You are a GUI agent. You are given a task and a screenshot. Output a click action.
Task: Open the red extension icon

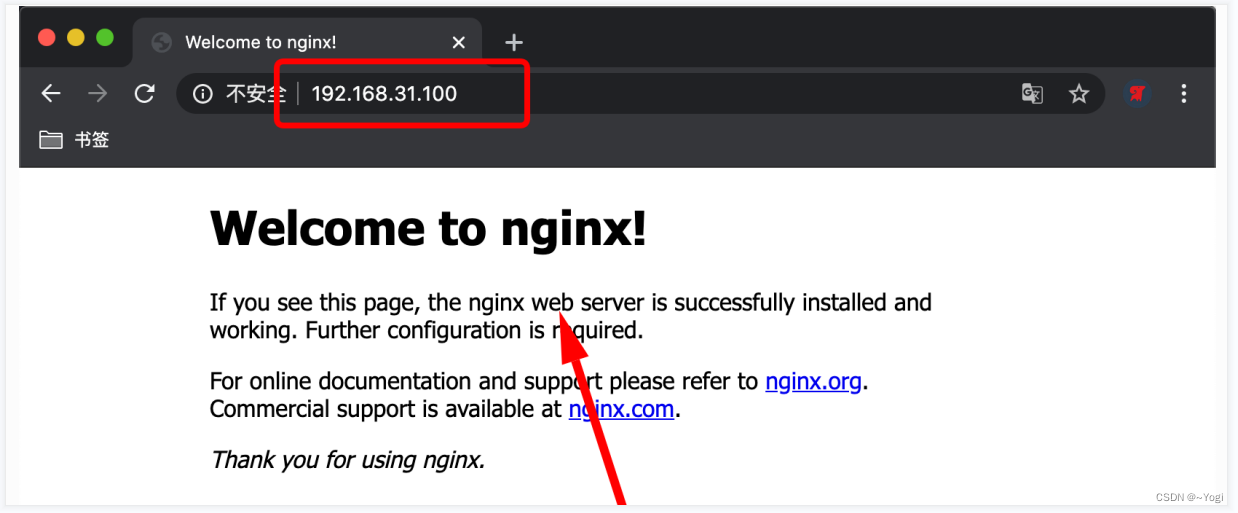pos(1136,94)
